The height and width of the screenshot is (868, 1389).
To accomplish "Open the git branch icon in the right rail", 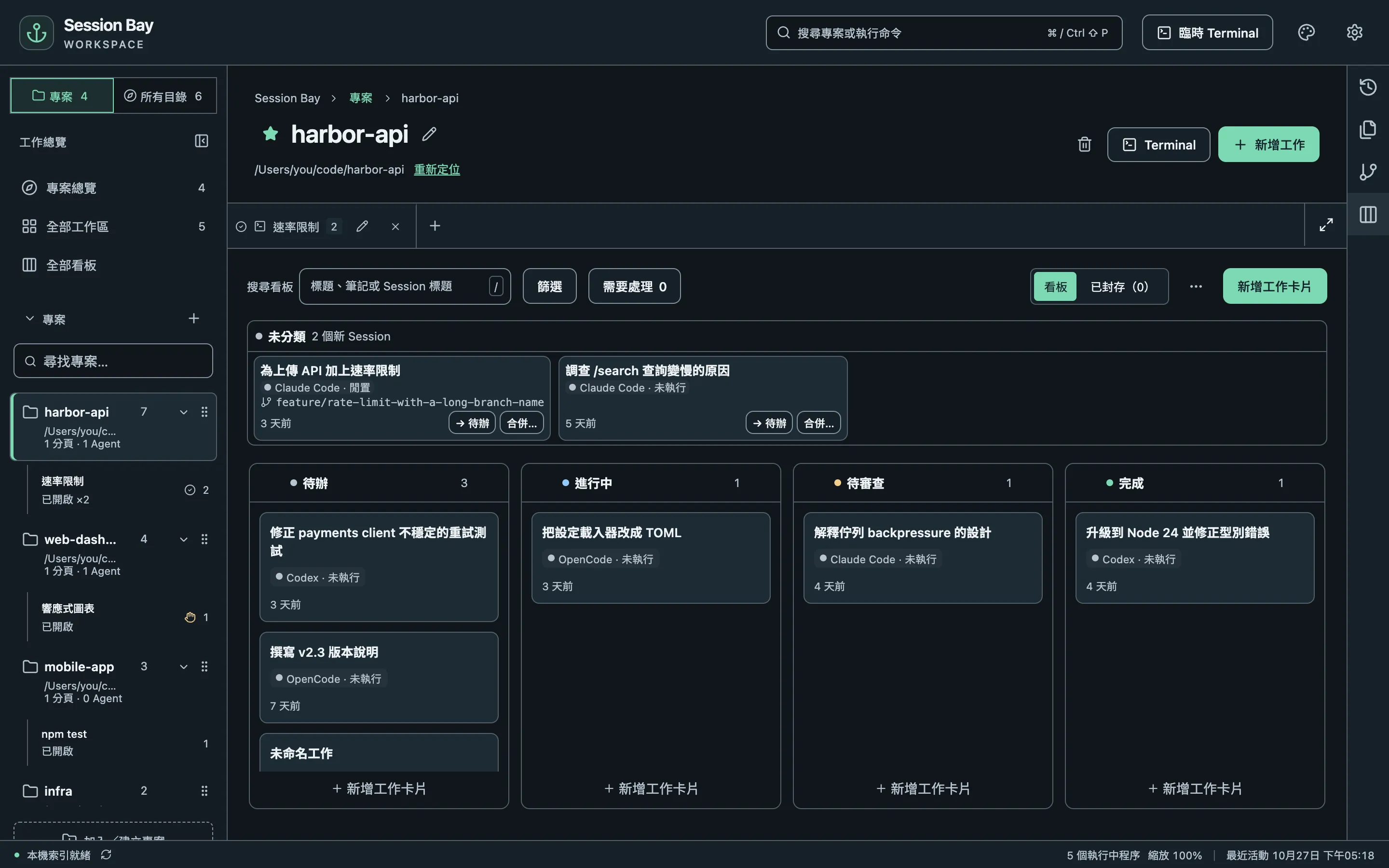I will pos(1368,172).
